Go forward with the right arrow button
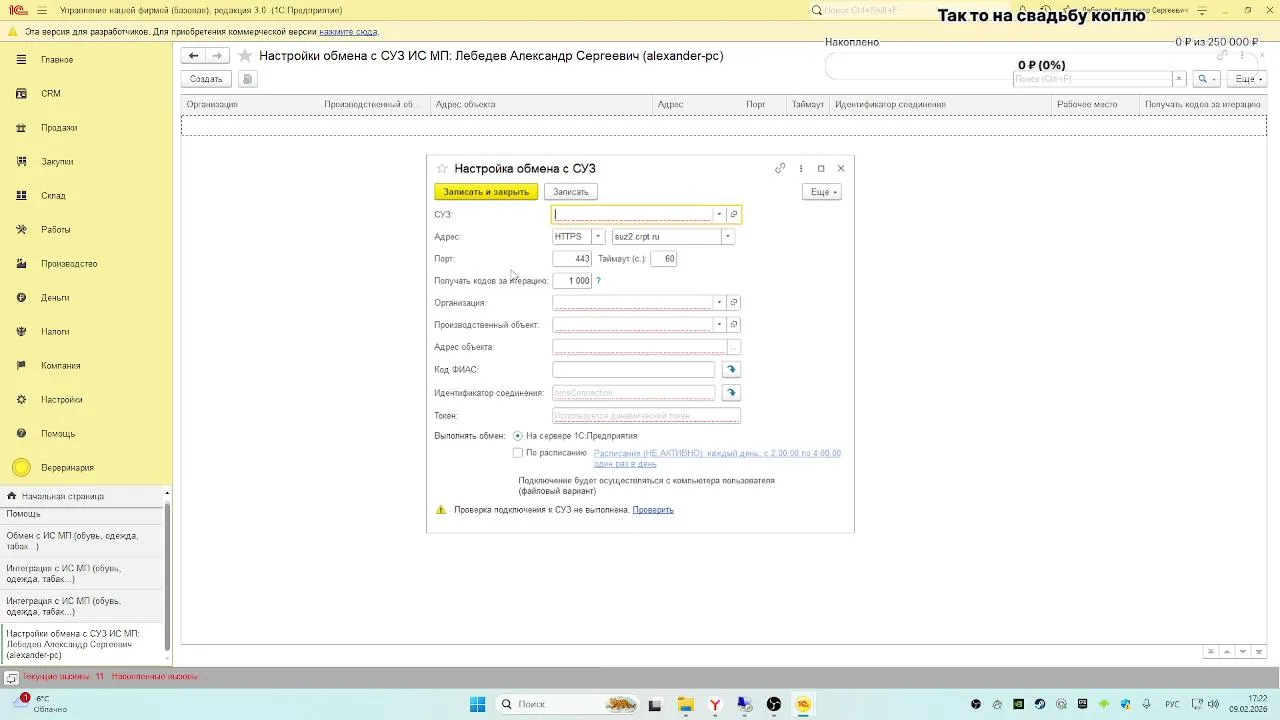The height and width of the screenshot is (720, 1280). [x=217, y=56]
